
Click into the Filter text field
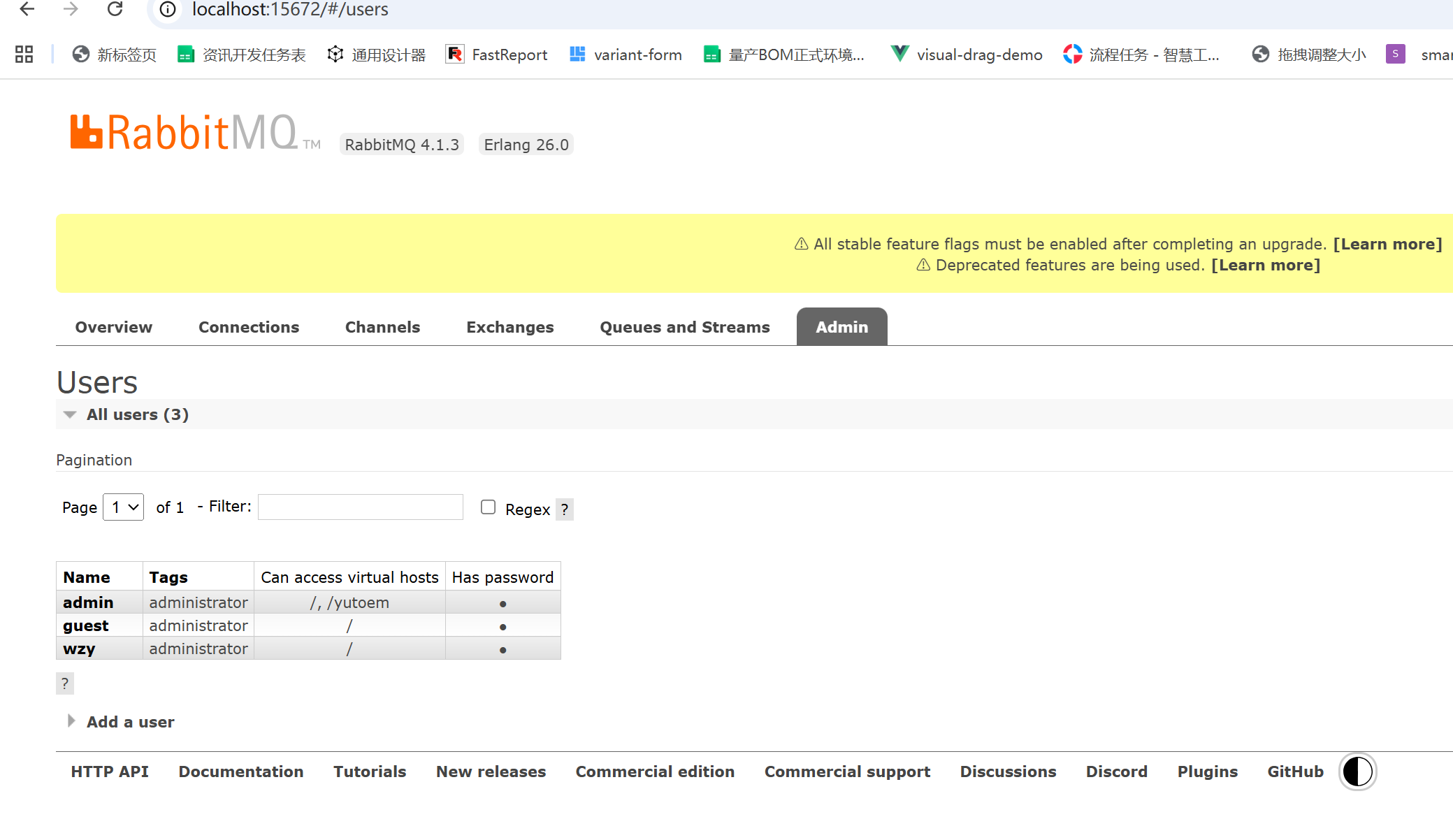point(361,507)
